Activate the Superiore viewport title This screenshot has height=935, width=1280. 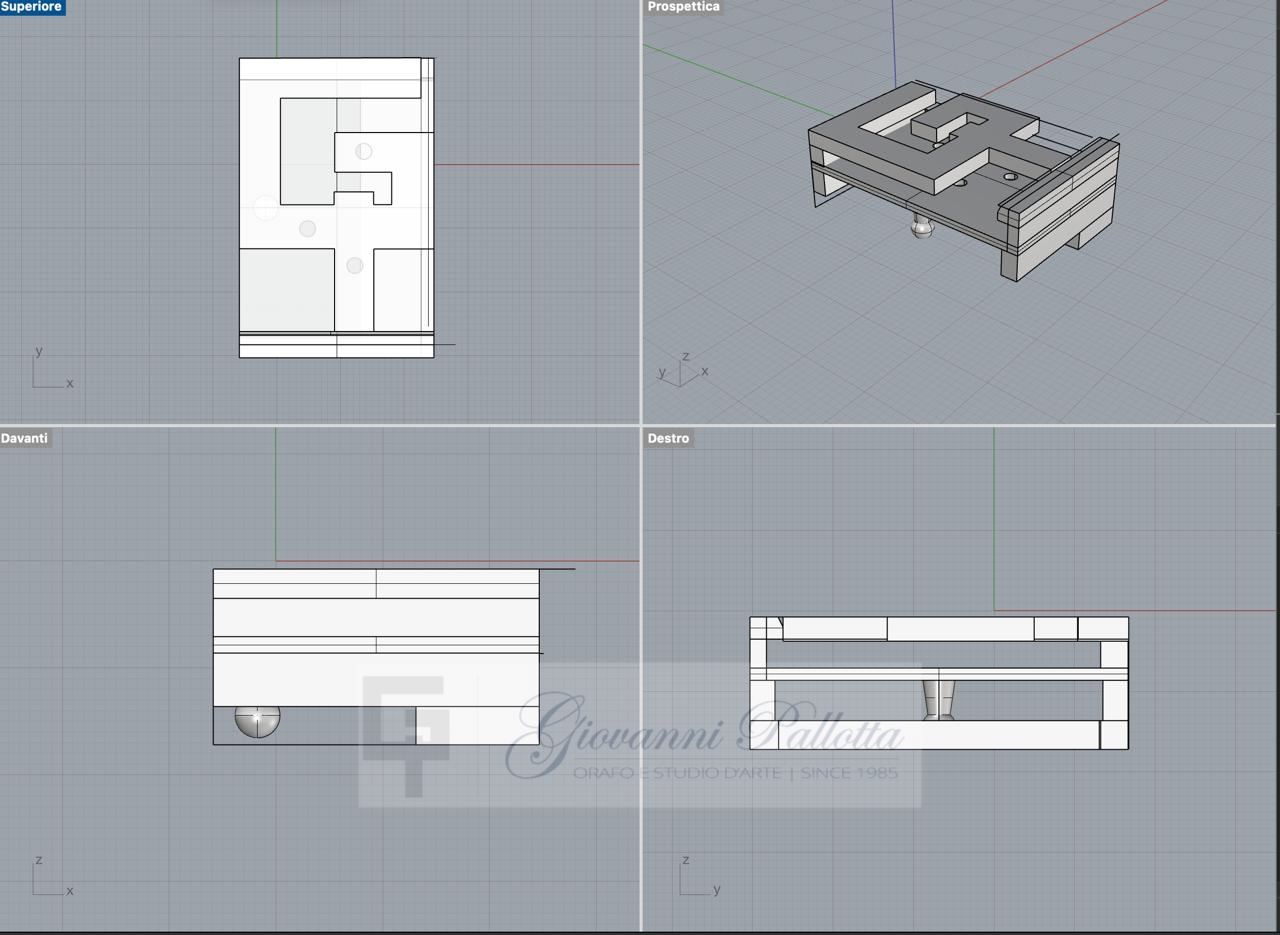click(32, 7)
